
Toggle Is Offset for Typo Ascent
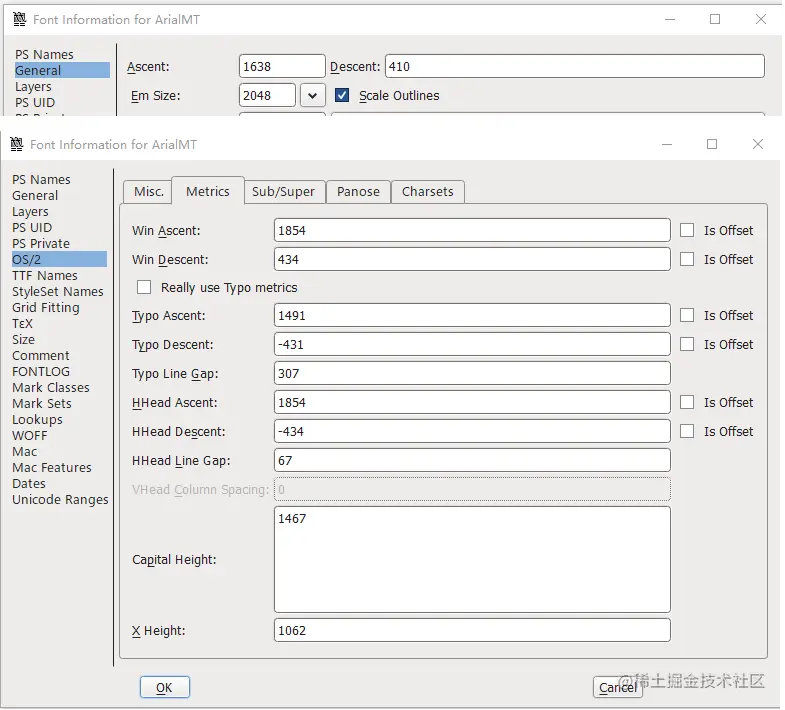pyautogui.click(x=687, y=315)
